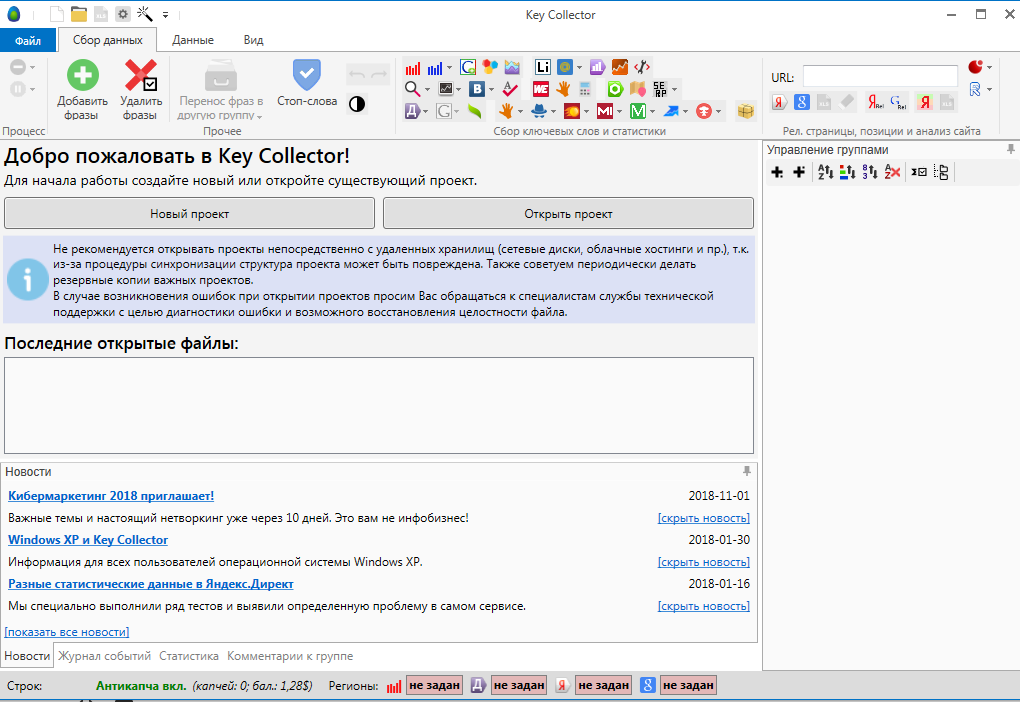Click the folder tree structure icon

(x=941, y=172)
